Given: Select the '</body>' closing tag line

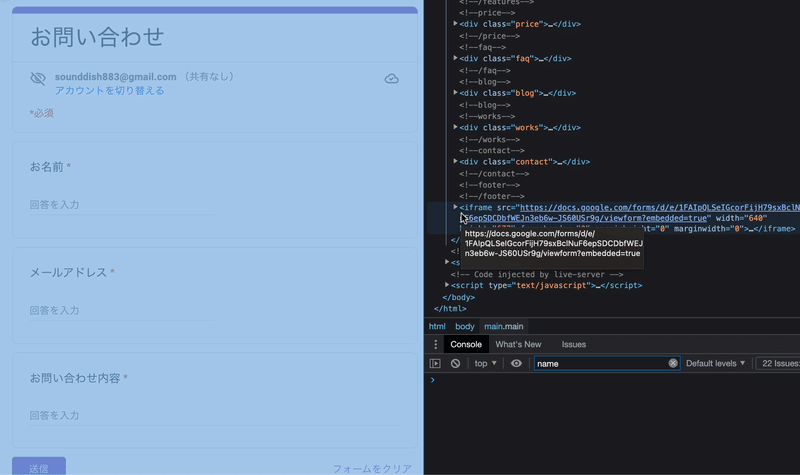Looking at the screenshot, I should [x=459, y=297].
